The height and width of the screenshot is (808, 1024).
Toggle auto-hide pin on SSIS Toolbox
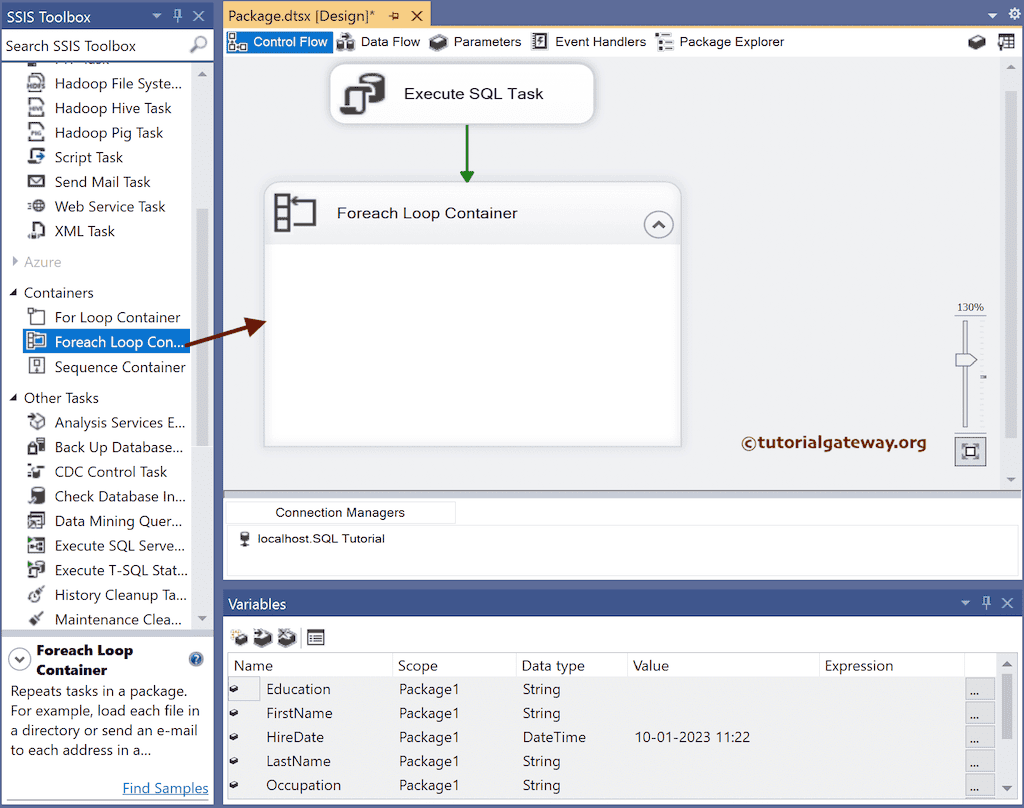(176, 15)
